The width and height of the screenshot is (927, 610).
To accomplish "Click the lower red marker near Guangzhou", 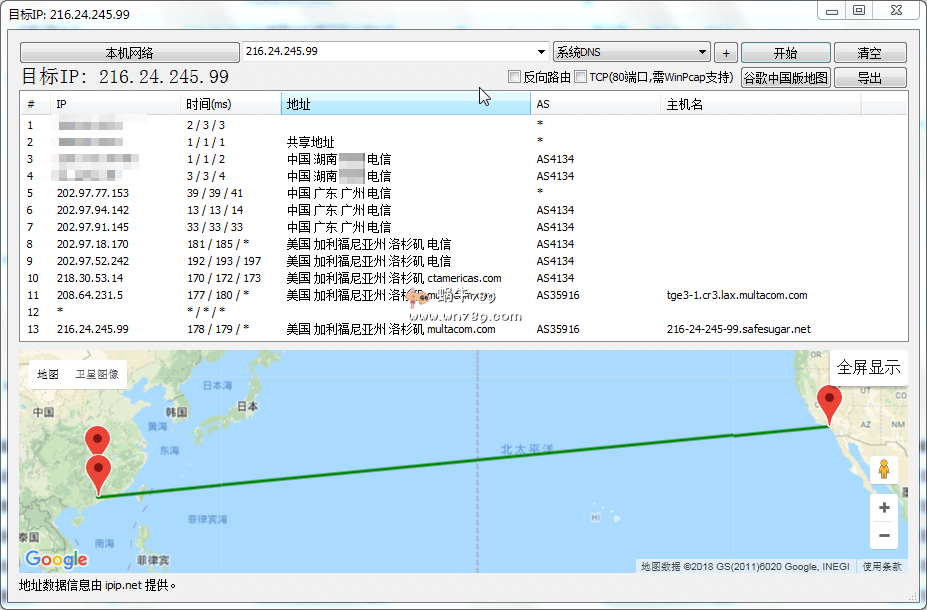I will [x=97, y=467].
